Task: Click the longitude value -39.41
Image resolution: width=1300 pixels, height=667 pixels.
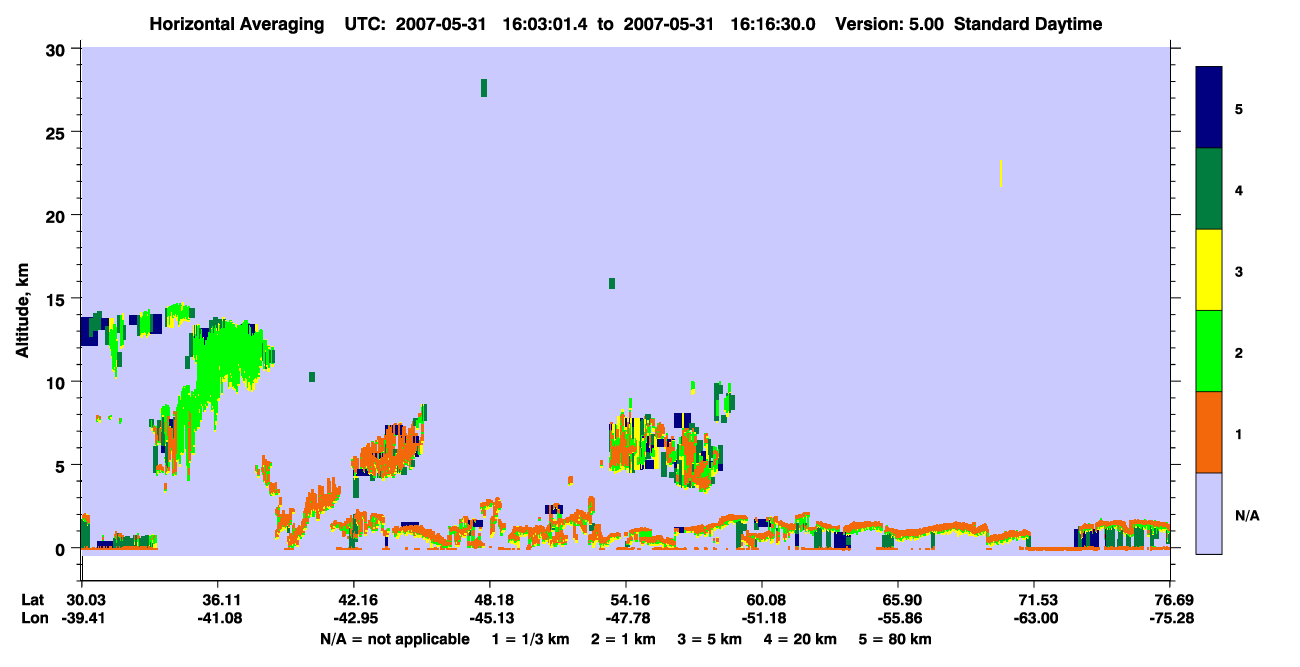Action: [82, 618]
